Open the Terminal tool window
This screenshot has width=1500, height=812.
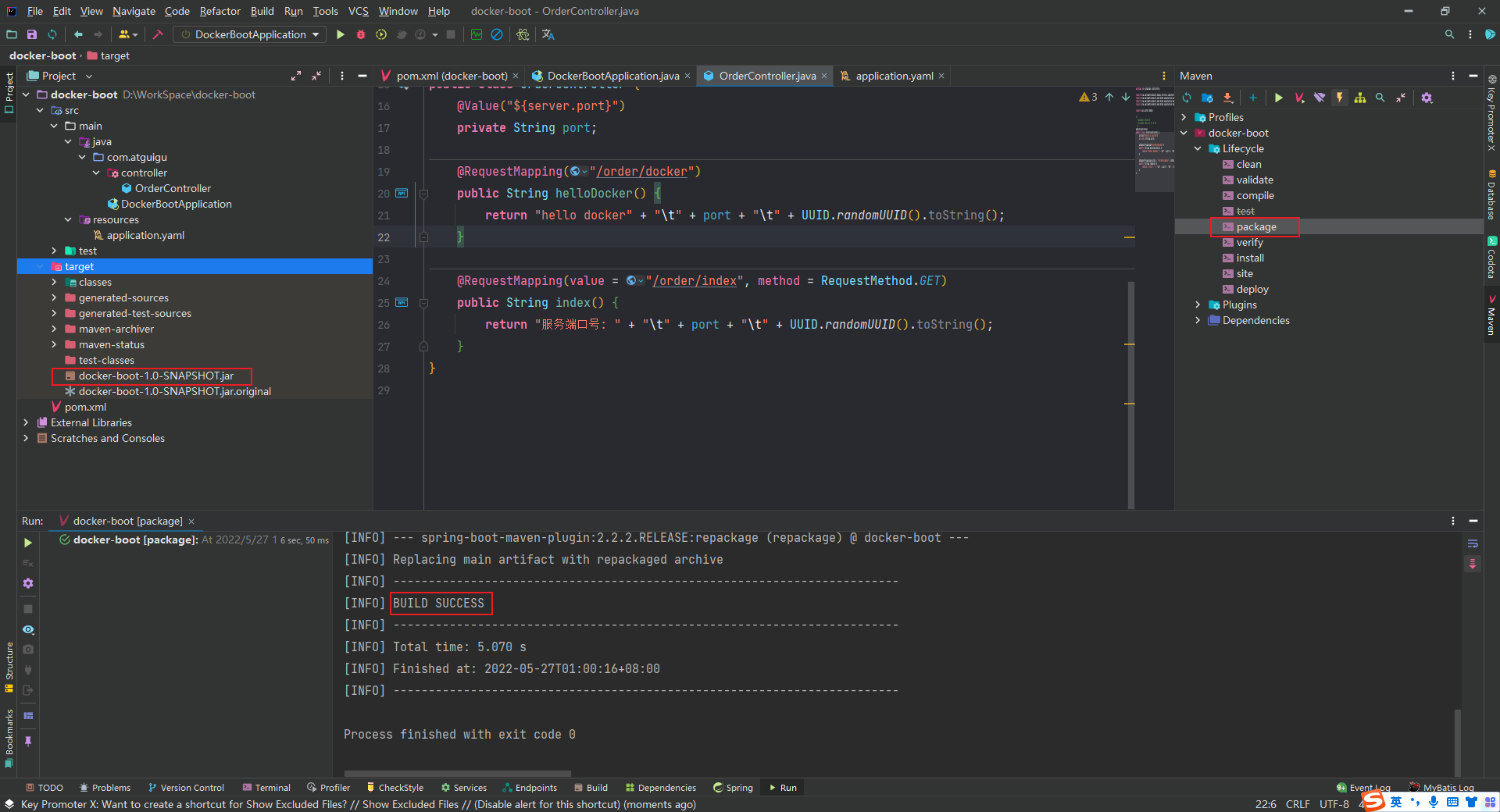[x=266, y=788]
